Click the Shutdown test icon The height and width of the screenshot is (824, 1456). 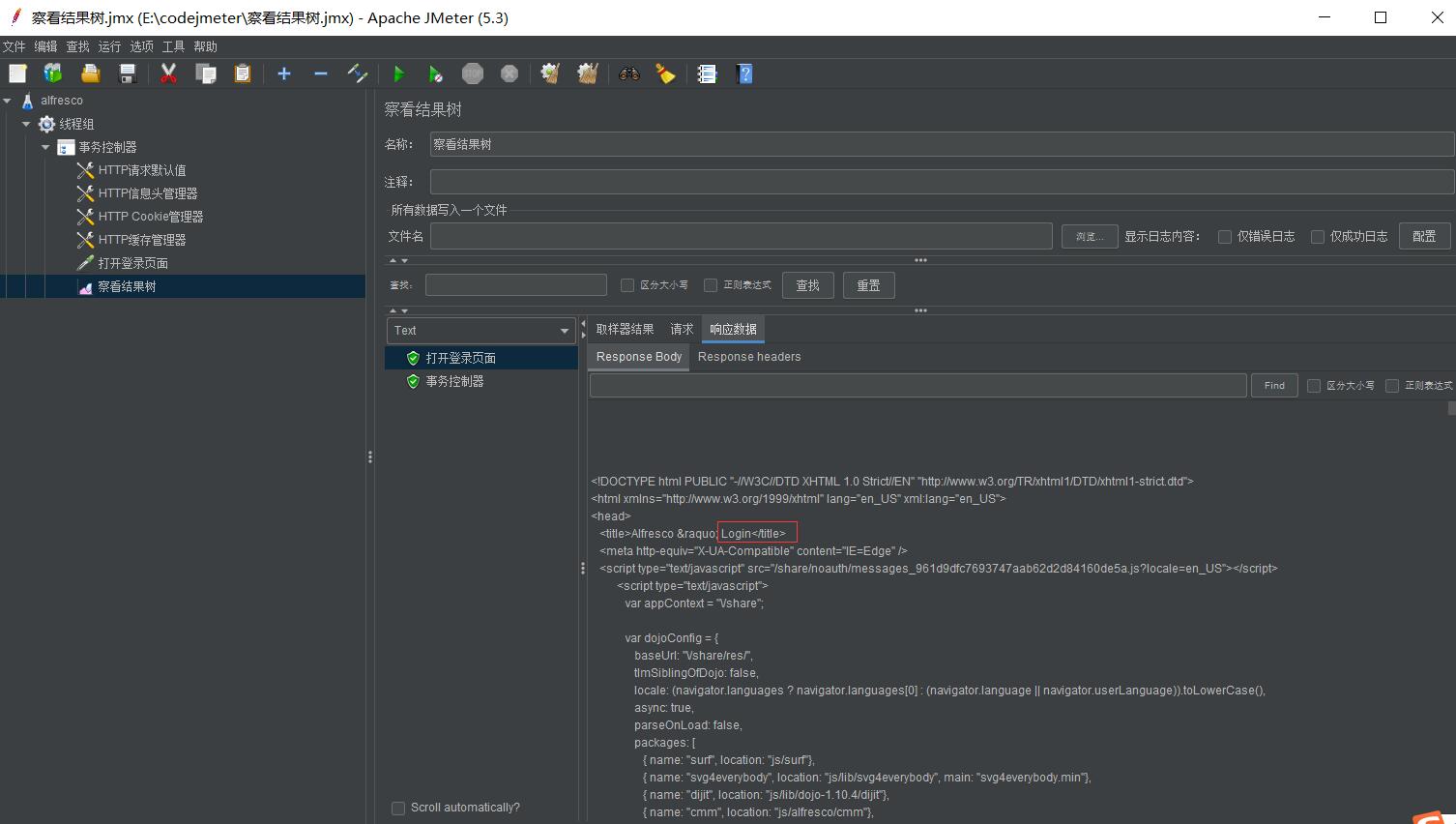(509, 74)
